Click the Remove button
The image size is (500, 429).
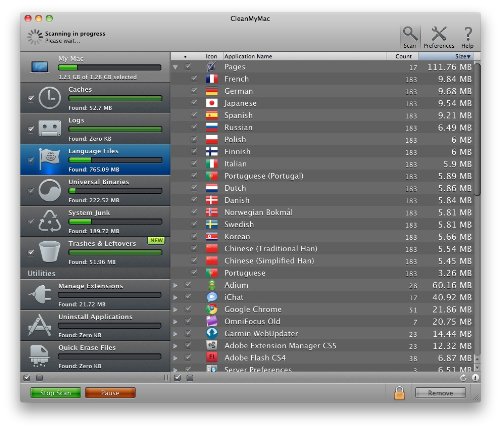click(440, 393)
